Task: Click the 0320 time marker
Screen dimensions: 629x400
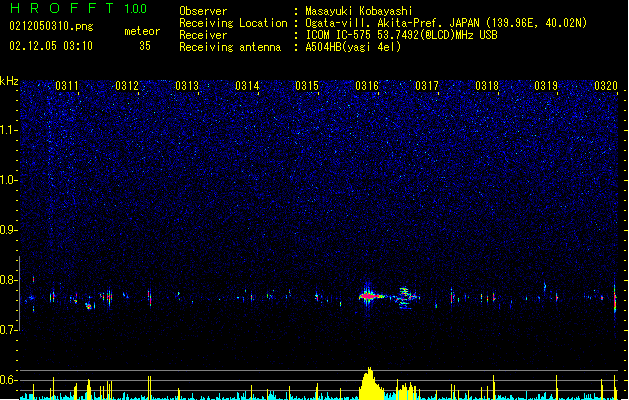Action: [606, 86]
